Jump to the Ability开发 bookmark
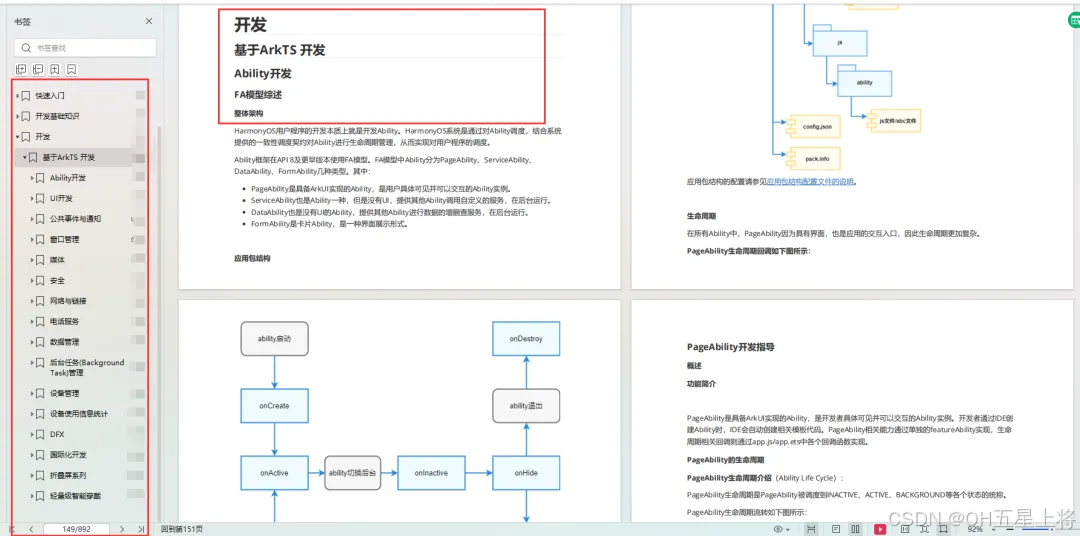1080x536 pixels. [x=68, y=178]
